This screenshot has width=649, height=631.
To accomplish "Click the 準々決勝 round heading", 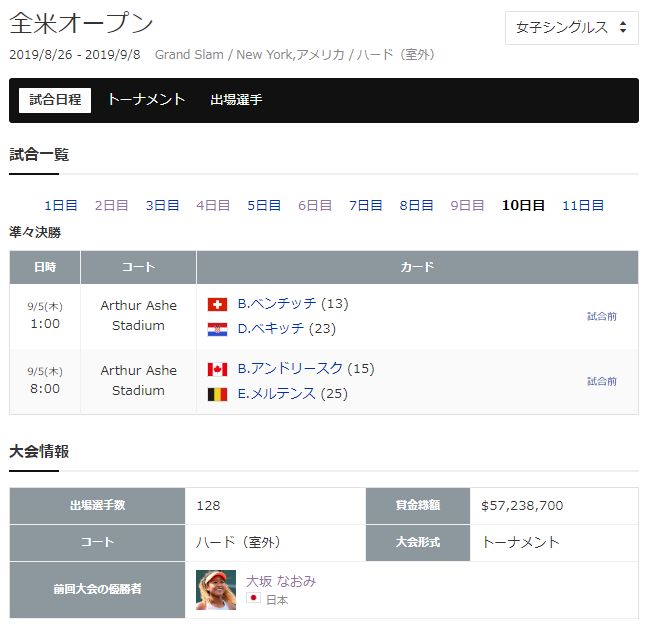I will pyautogui.click(x=35, y=233).
